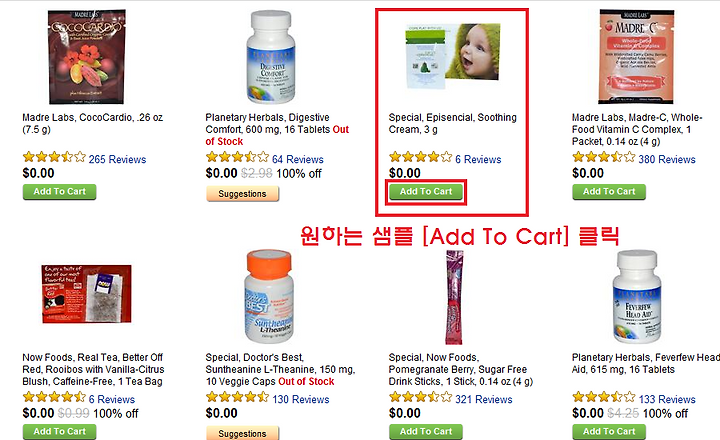The width and height of the screenshot is (720, 440).
Task: Open the 133 Reviews link
Action: click(667, 399)
